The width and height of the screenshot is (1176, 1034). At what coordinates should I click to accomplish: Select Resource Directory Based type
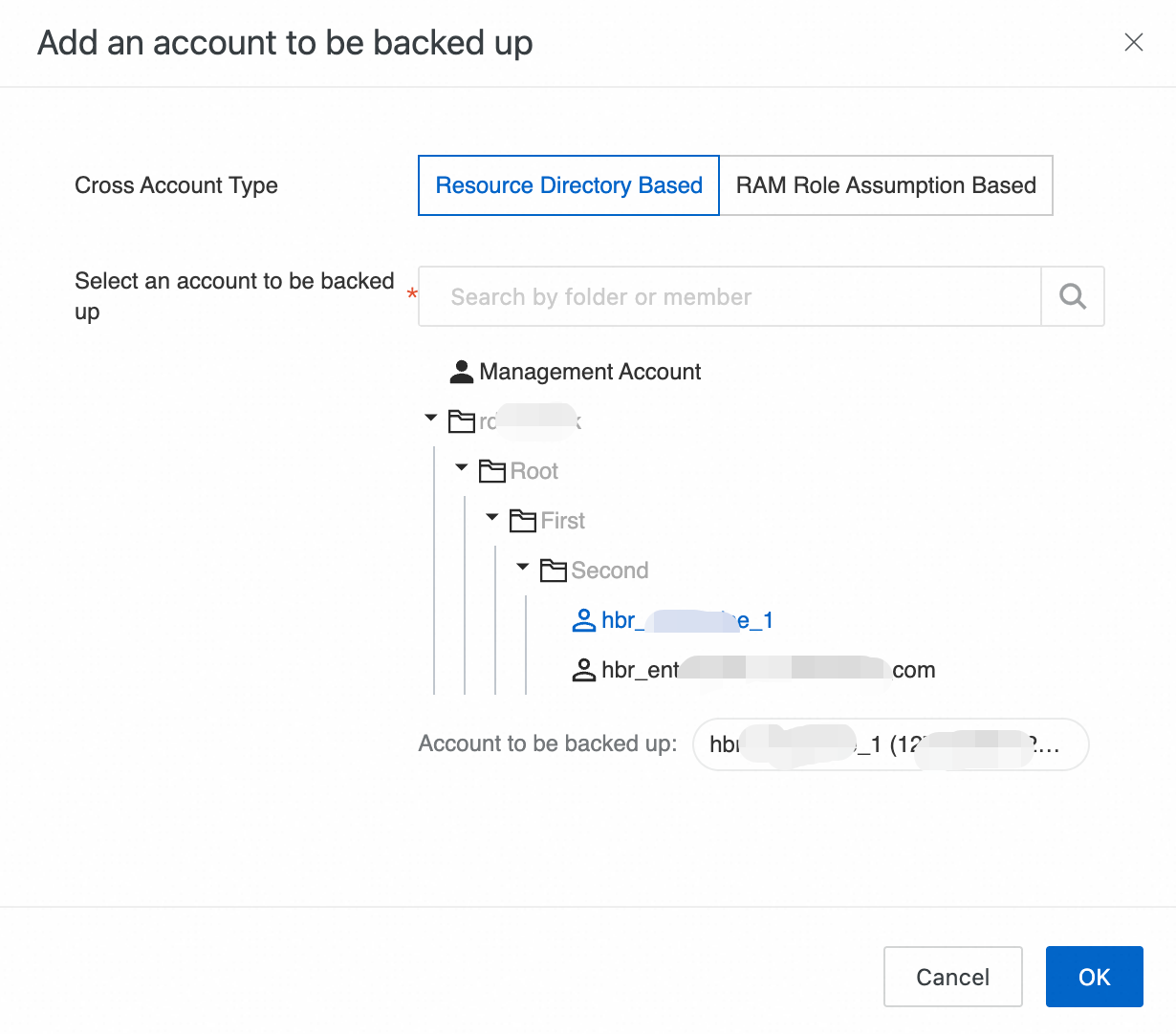(569, 185)
